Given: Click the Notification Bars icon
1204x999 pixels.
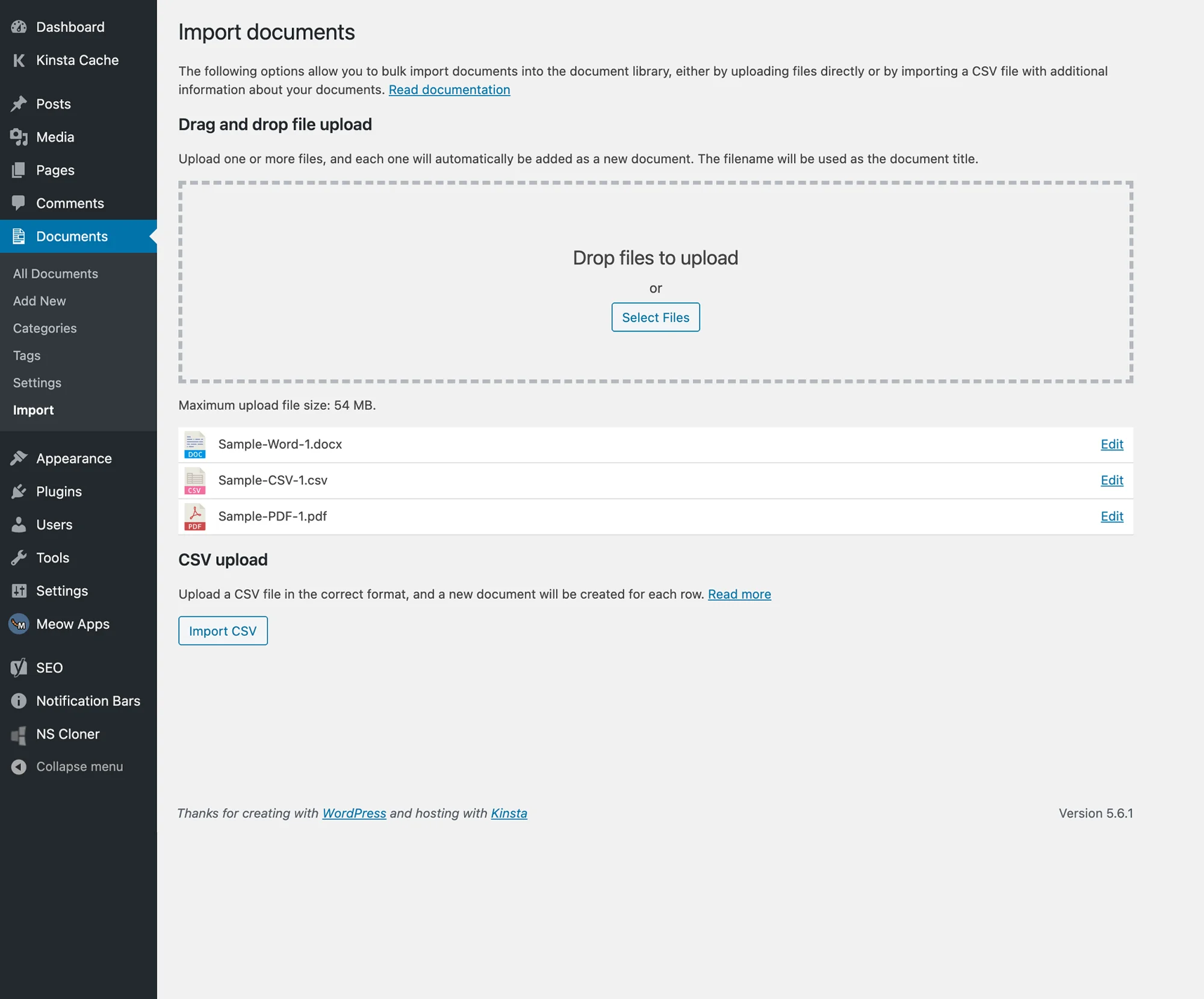Looking at the screenshot, I should [x=19, y=701].
